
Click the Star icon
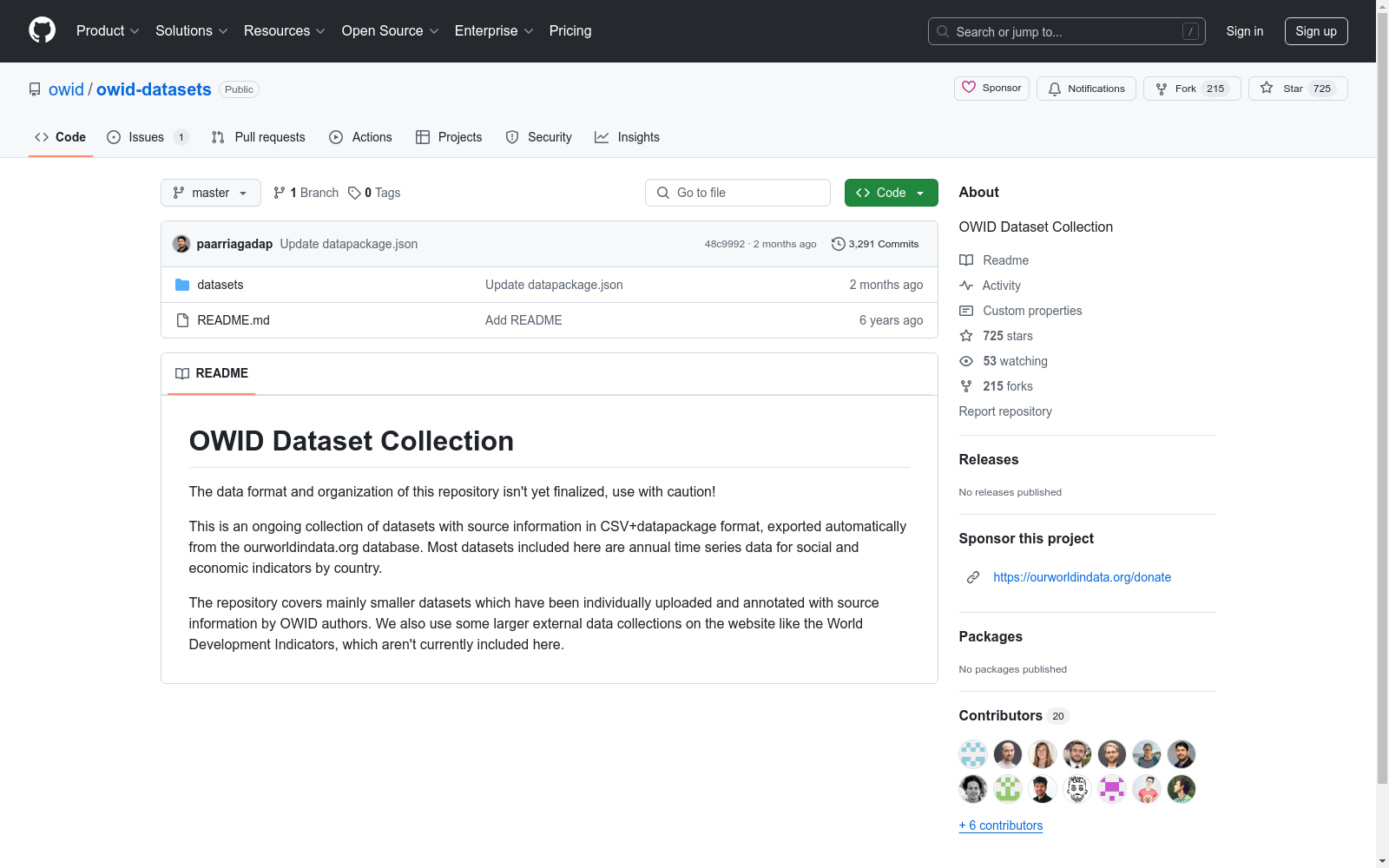1267,88
